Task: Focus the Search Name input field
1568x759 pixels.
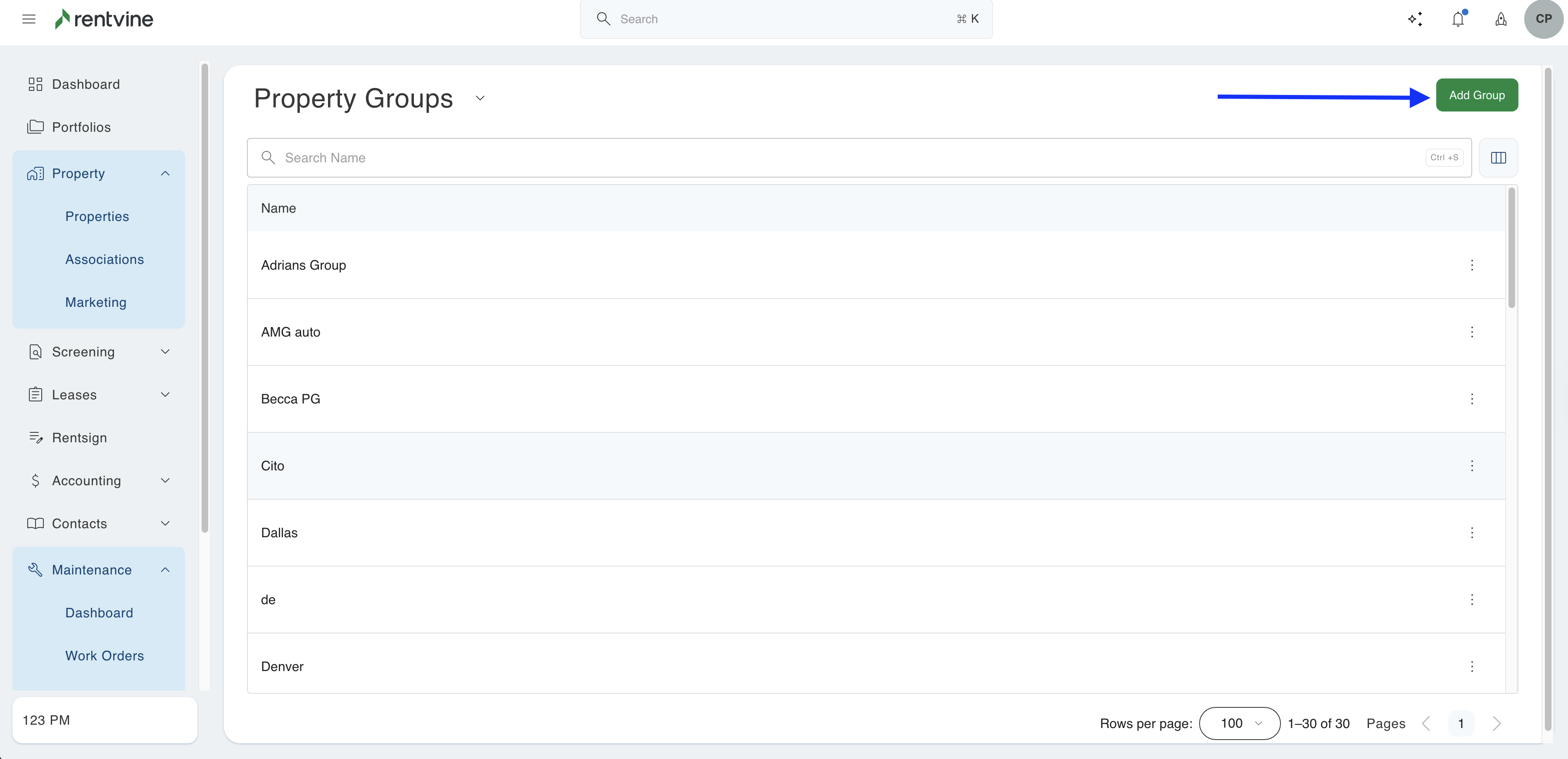Action: pyautogui.click(x=852, y=158)
